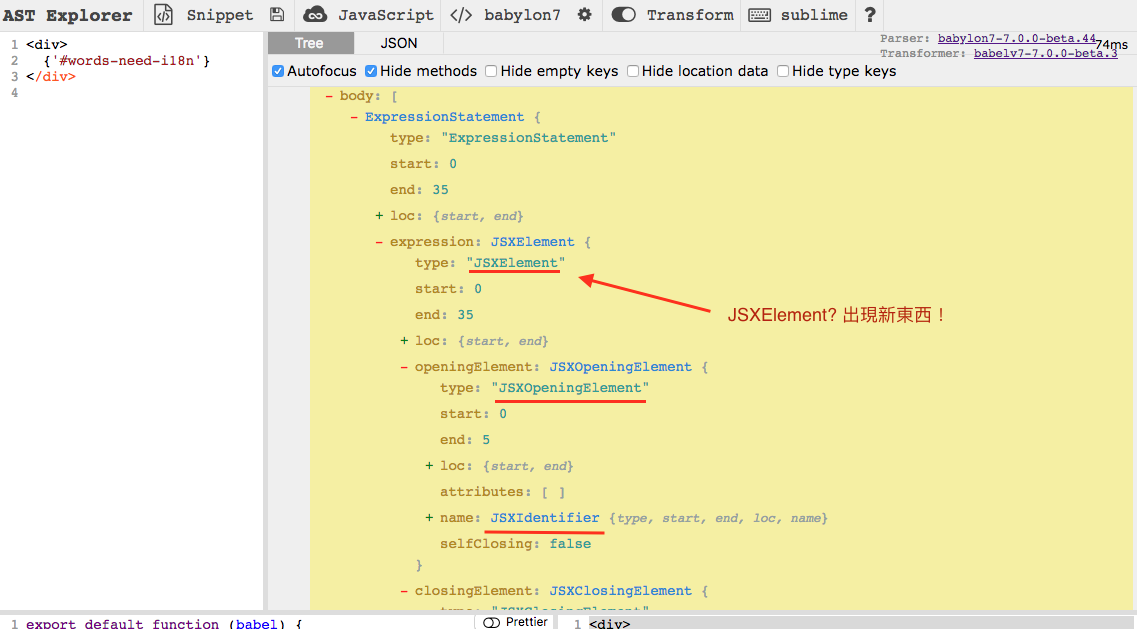Open the Snippet menu
The height and width of the screenshot is (629, 1137).
(220, 15)
